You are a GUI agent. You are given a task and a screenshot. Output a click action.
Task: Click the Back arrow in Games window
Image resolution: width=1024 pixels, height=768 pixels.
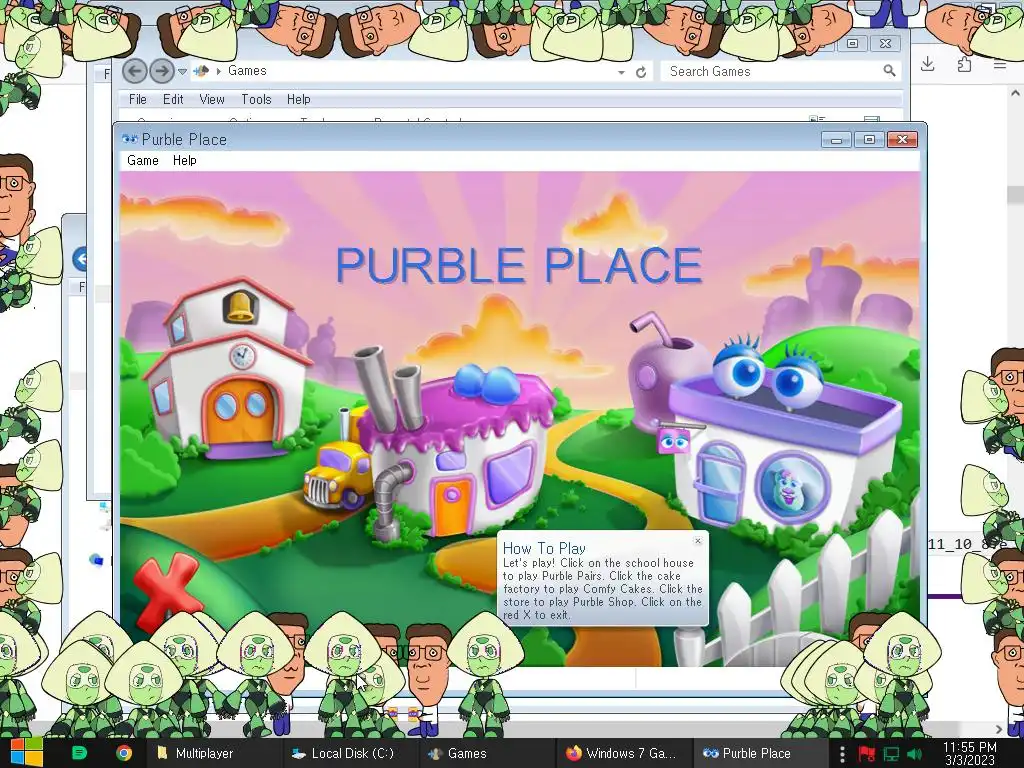(135, 71)
